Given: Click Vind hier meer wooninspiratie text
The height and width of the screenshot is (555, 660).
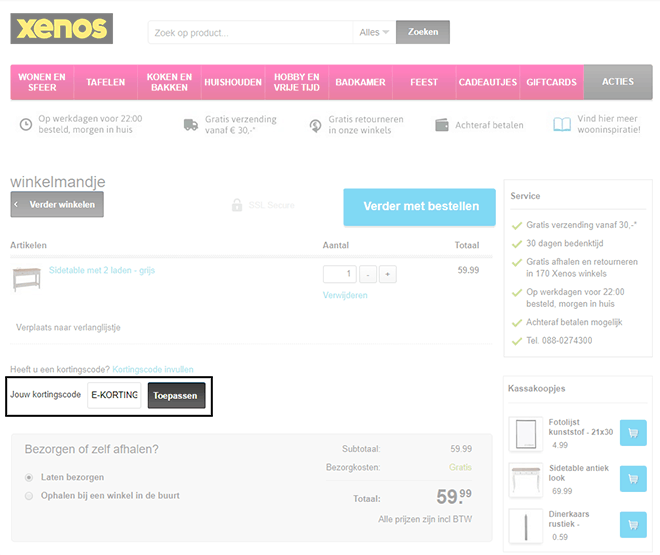Looking at the screenshot, I should point(609,124).
